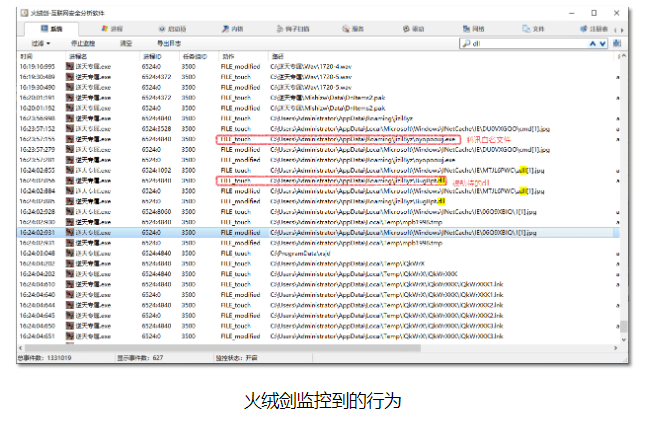The height and width of the screenshot is (431, 652).
Task: Click process ID 6524:8060
Action: click(156, 212)
